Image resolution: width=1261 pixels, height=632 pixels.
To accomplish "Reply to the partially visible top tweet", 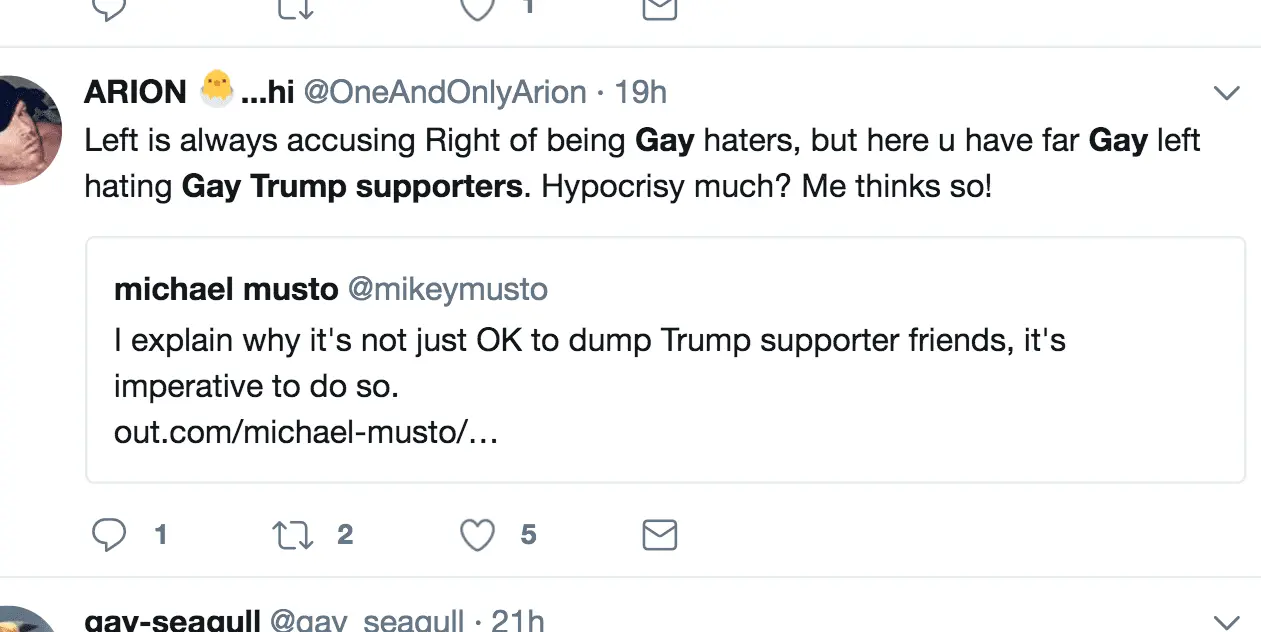I will coord(109,7).
